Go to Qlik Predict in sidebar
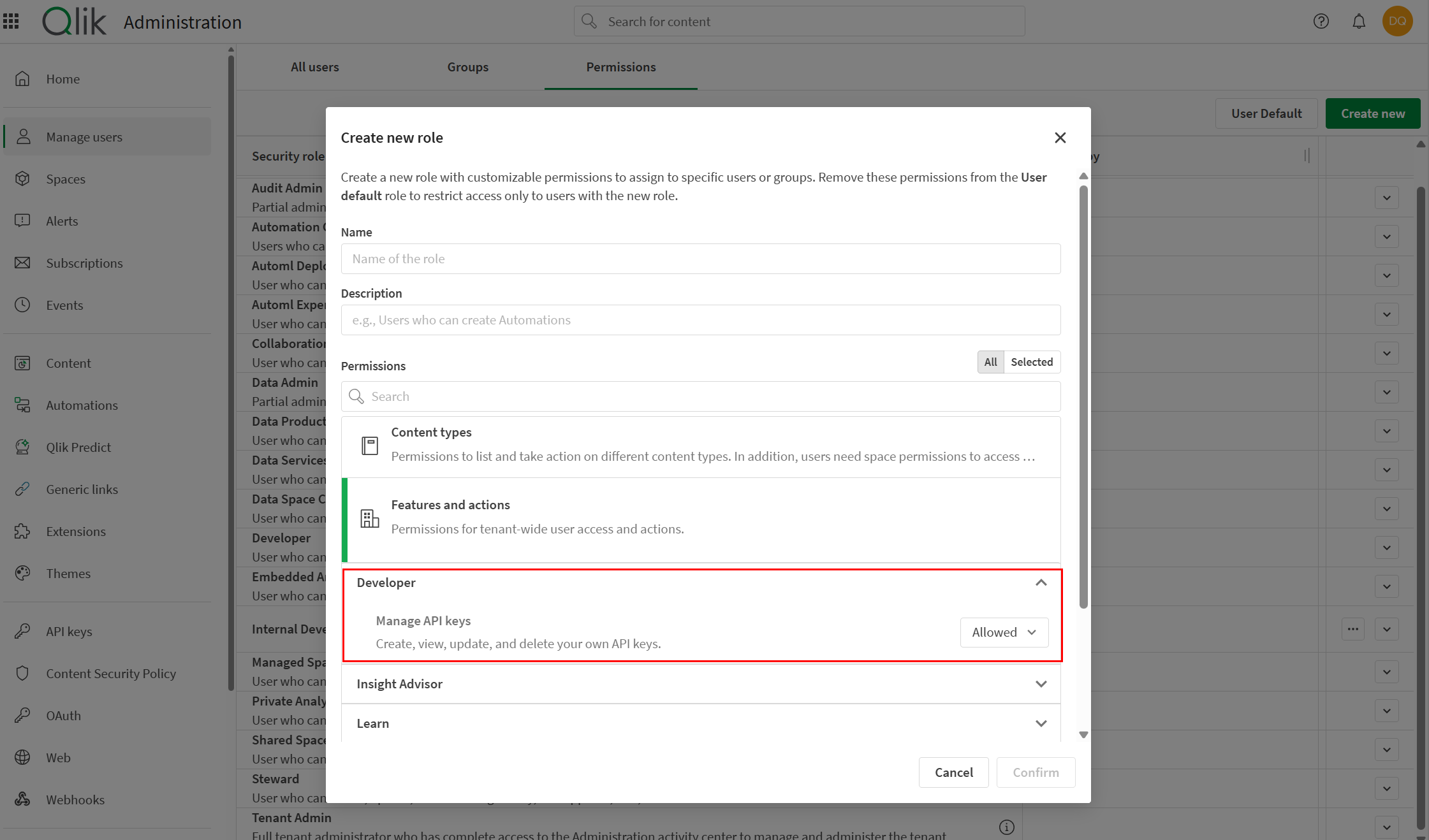The width and height of the screenshot is (1429, 840). pos(78,447)
